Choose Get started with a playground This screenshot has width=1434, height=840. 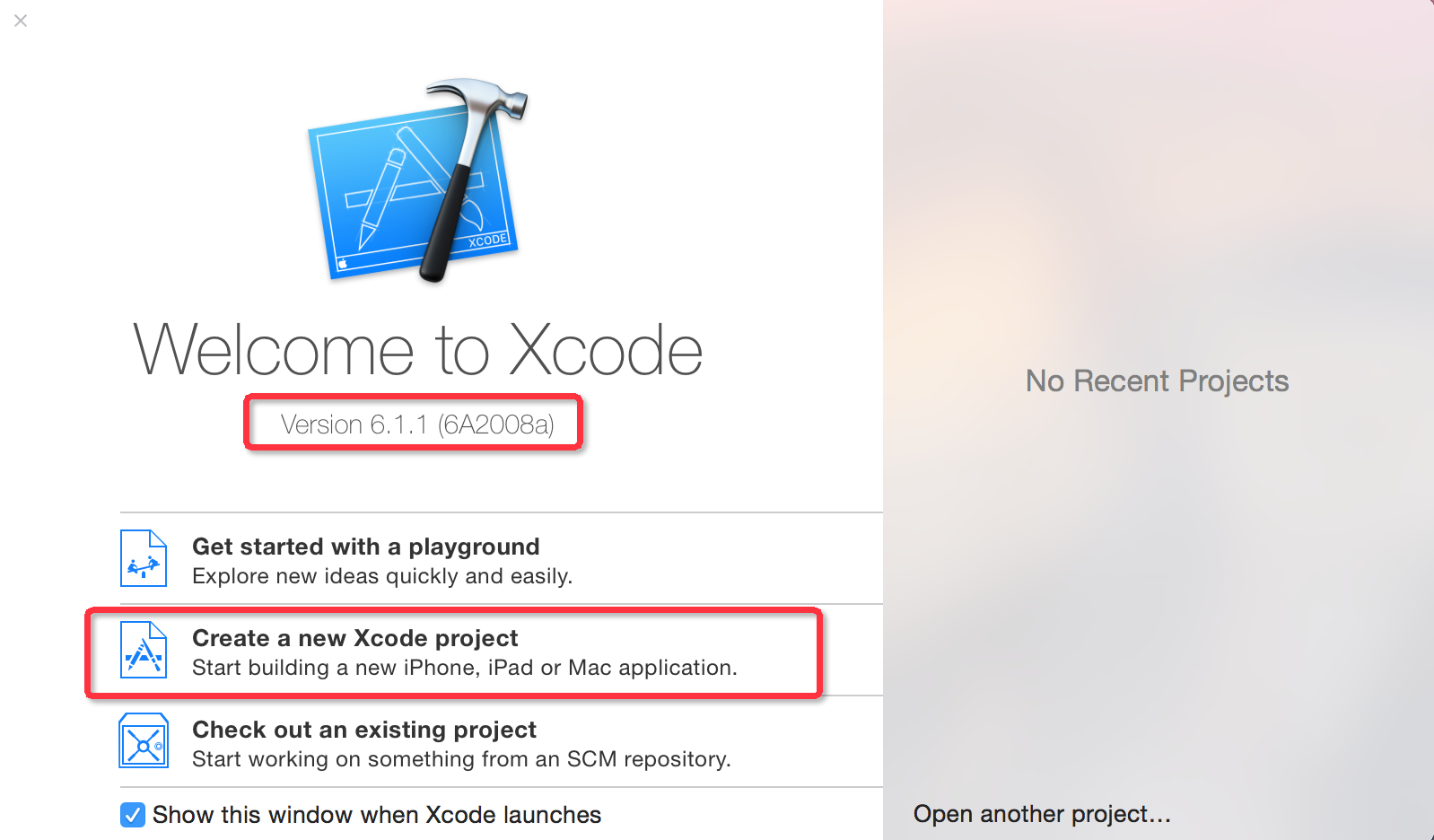coord(366,547)
